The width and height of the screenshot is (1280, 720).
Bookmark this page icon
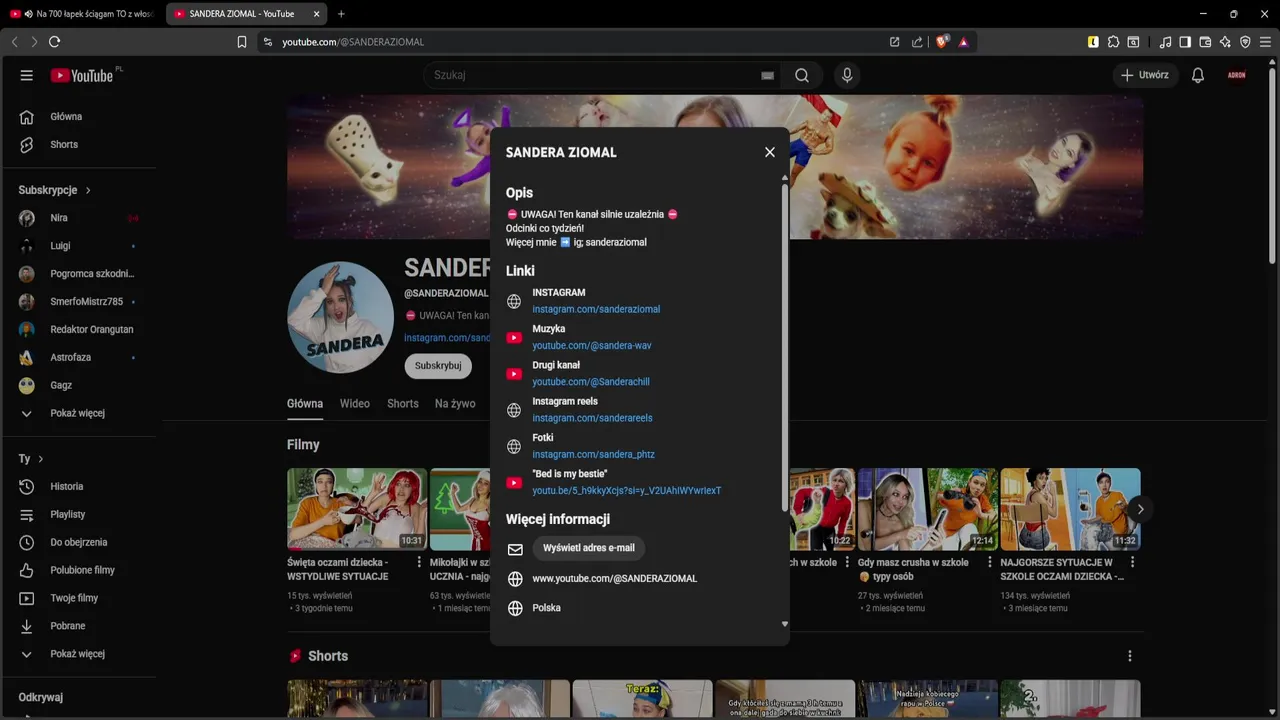click(x=242, y=42)
